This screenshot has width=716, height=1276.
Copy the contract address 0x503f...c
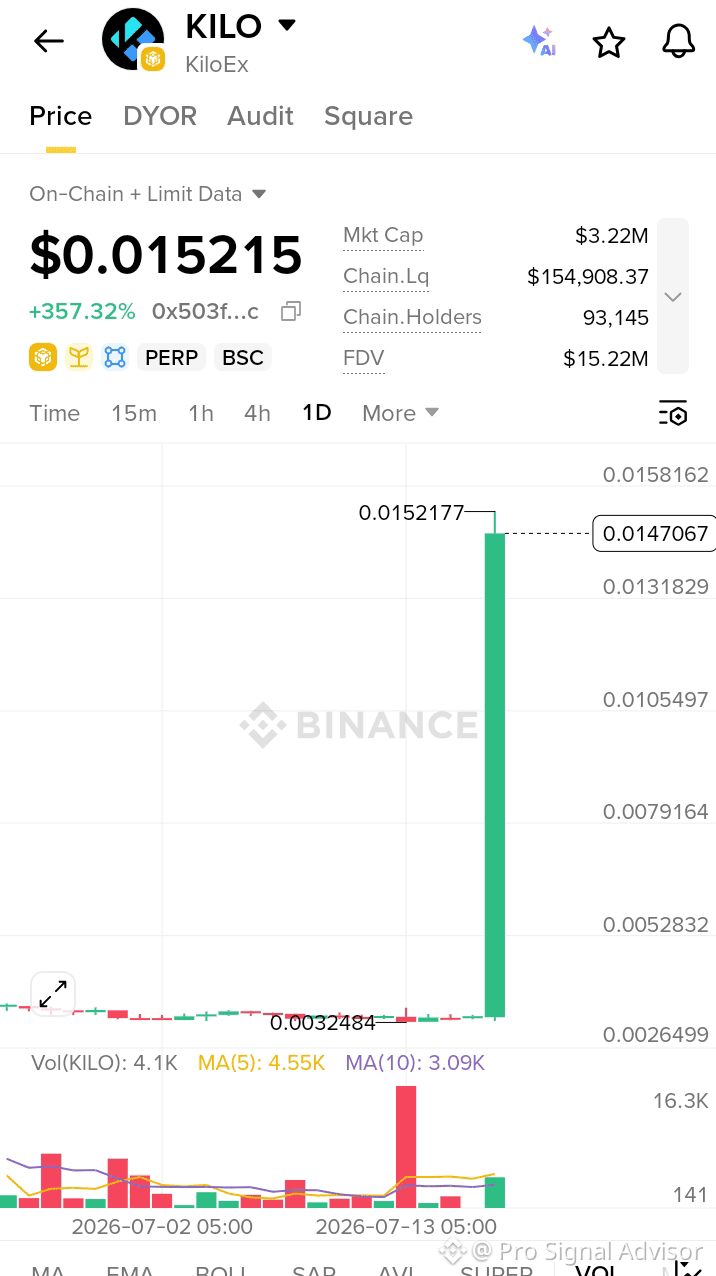click(x=291, y=312)
